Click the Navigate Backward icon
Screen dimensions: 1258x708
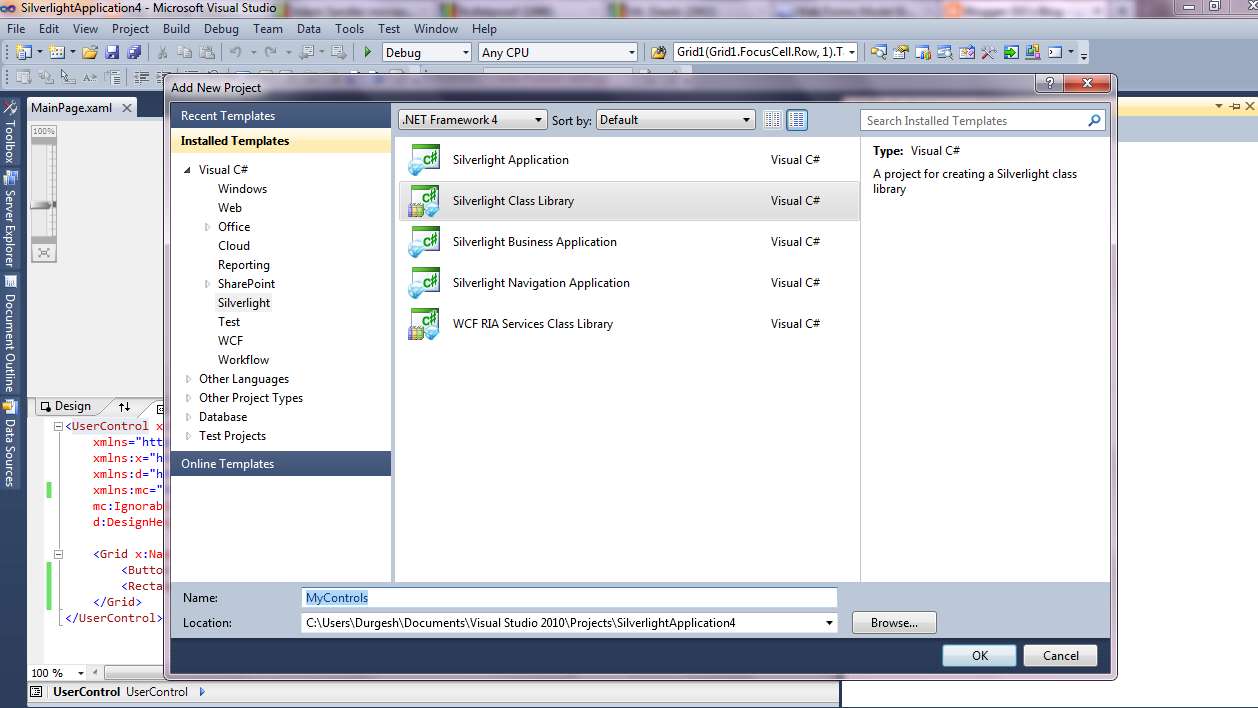pos(306,52)
